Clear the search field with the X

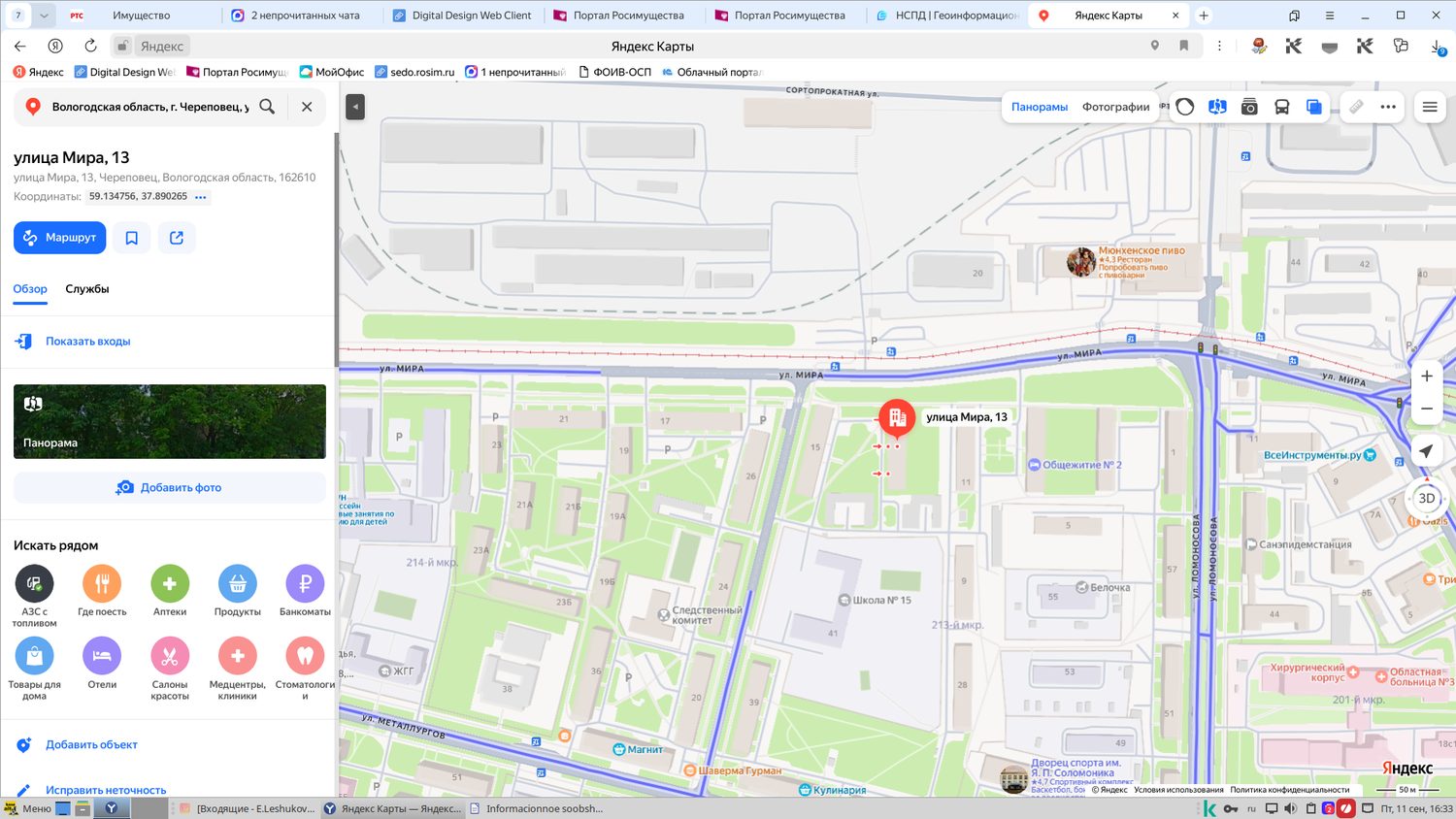pyautogui.click(x=307, y=107)
